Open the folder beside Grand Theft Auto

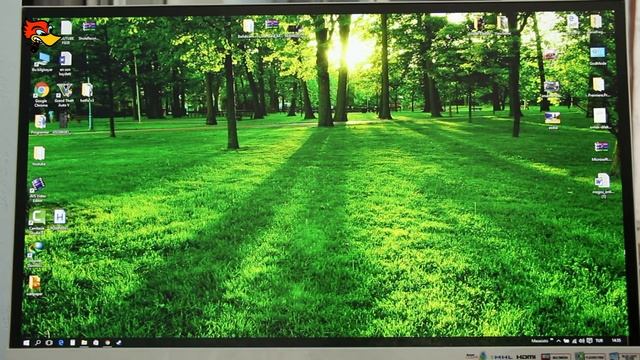(87, 90)
